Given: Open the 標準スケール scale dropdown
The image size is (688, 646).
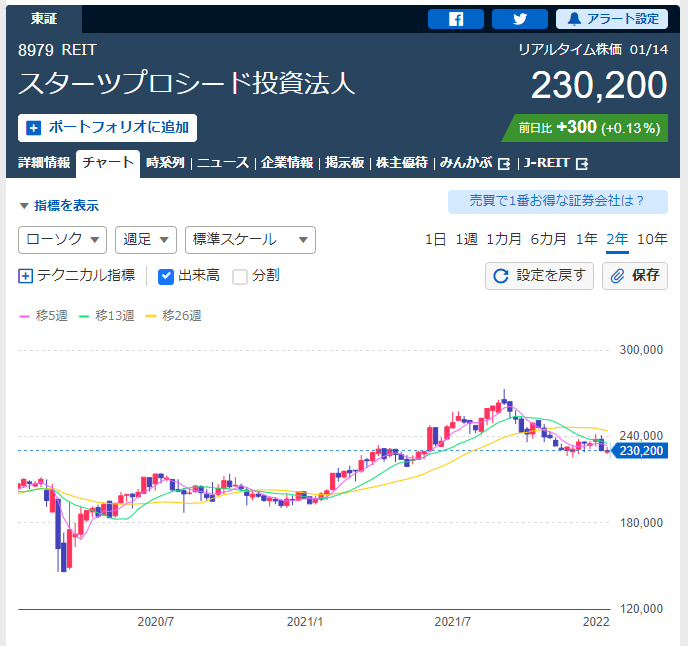Looking at the screenshot, I should [250, 240].
